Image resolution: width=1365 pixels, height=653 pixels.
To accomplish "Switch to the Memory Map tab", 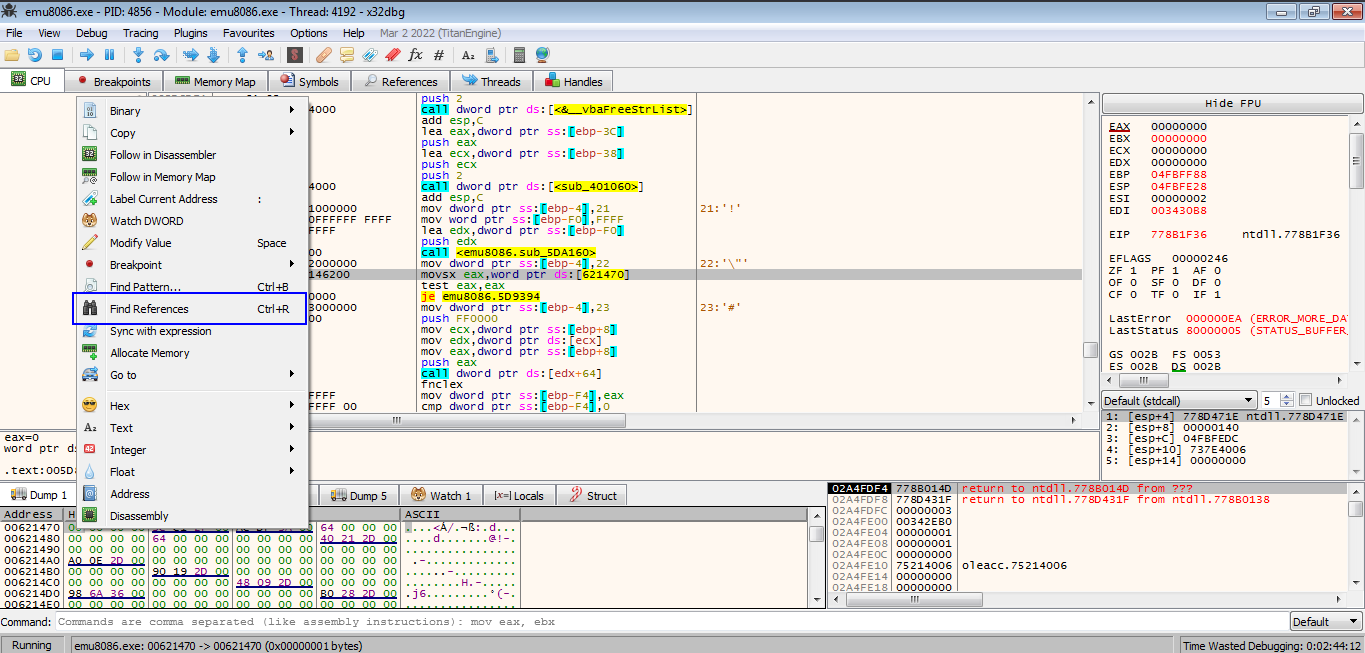I will point(215,82).
